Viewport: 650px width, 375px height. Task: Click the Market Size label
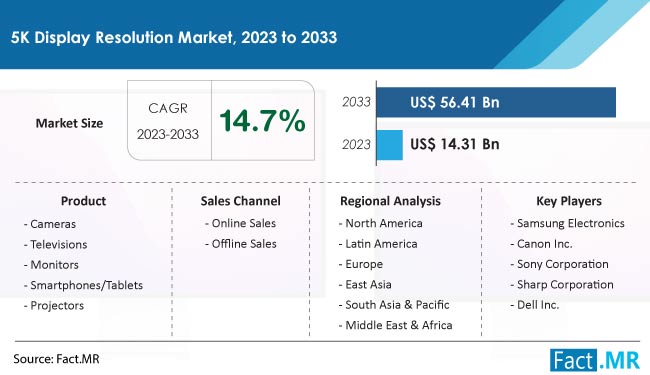69,123
